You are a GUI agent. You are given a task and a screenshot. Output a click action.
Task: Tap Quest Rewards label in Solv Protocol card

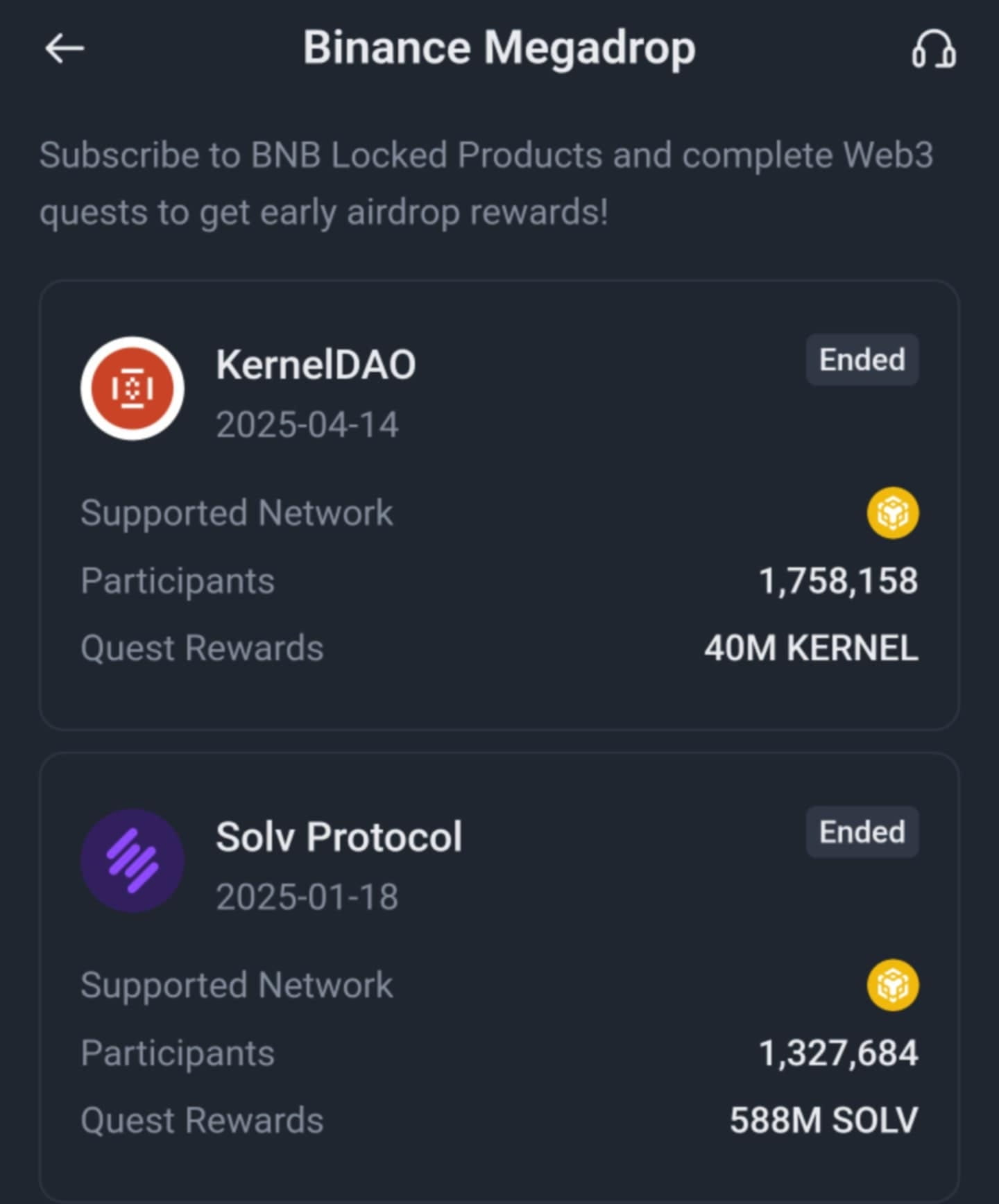coord(202,1121)
